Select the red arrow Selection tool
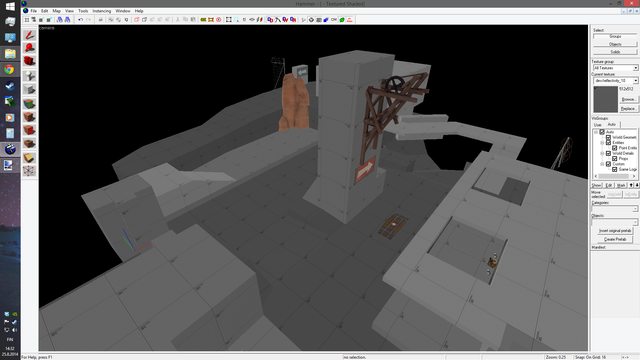640x360 pixels. 29,35
